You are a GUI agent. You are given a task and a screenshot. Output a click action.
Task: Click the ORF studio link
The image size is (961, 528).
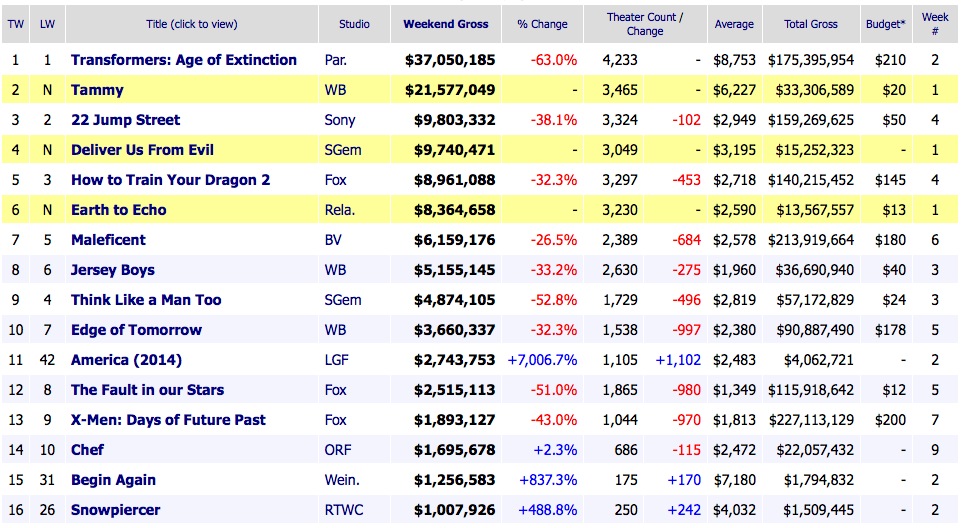click(x=338, y=450)
